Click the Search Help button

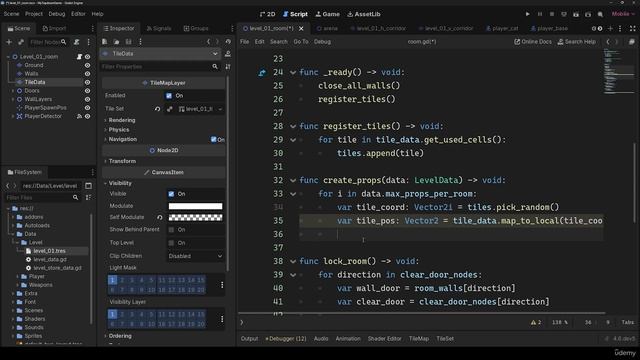pyautogui.click(x=577, y=42)
